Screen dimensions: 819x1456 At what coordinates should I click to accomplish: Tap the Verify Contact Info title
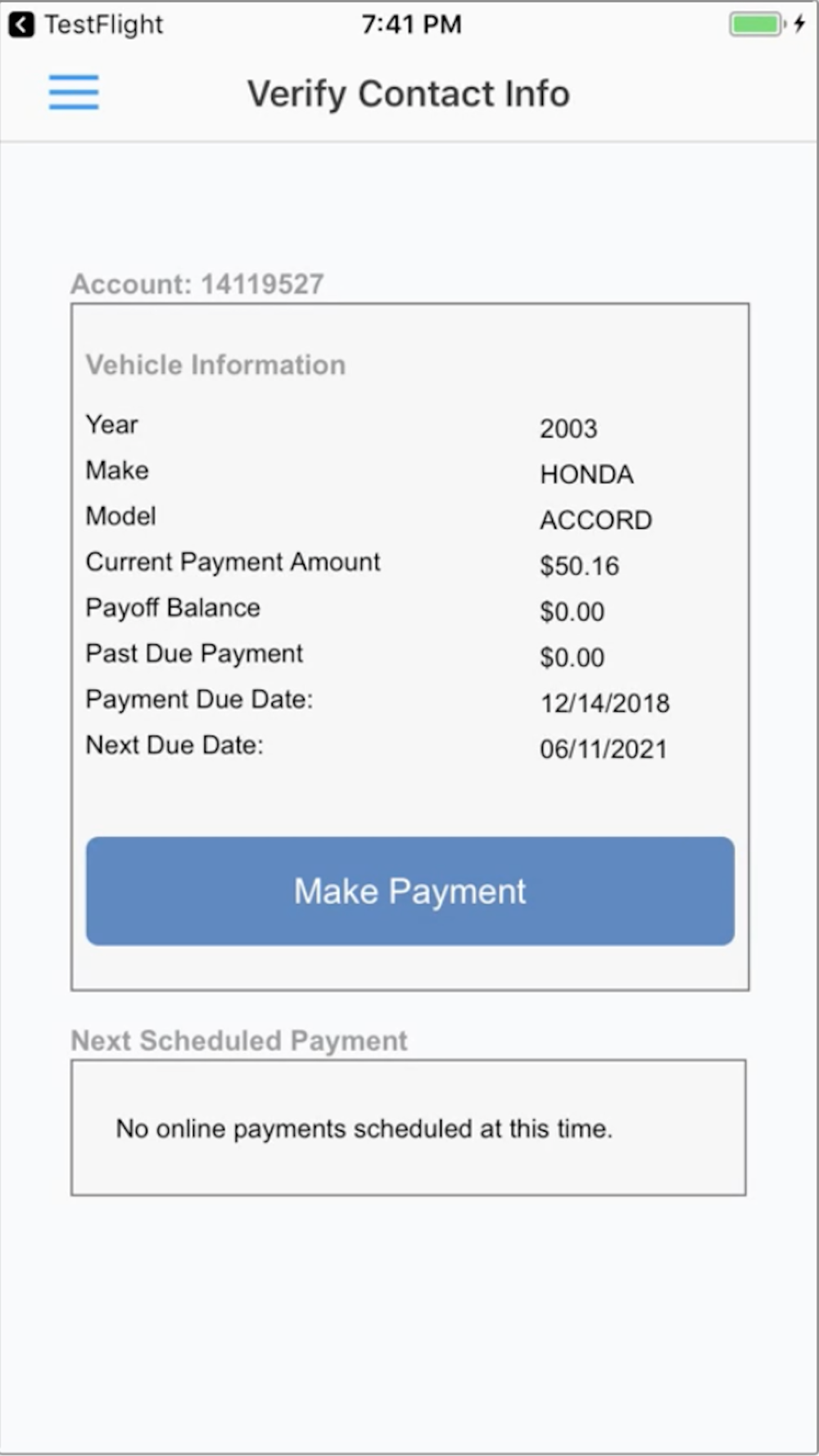tap(409, 93)
